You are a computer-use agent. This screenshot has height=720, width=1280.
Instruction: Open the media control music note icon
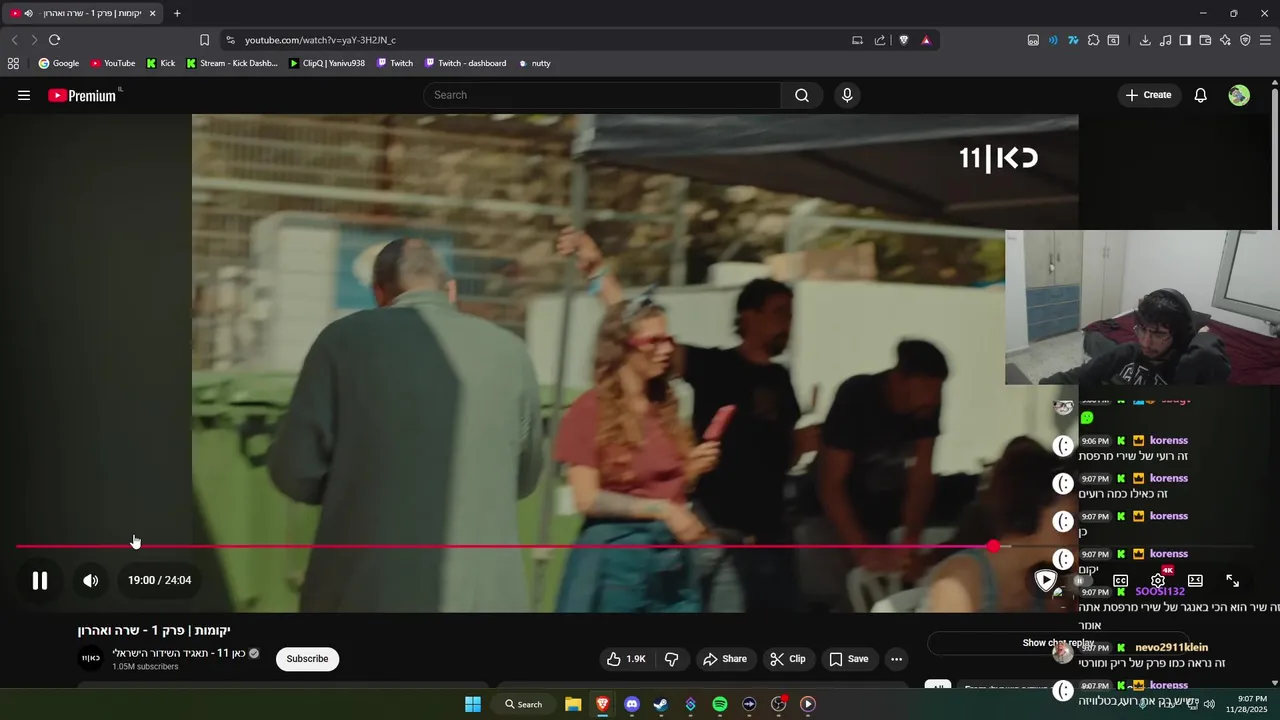1165,40
